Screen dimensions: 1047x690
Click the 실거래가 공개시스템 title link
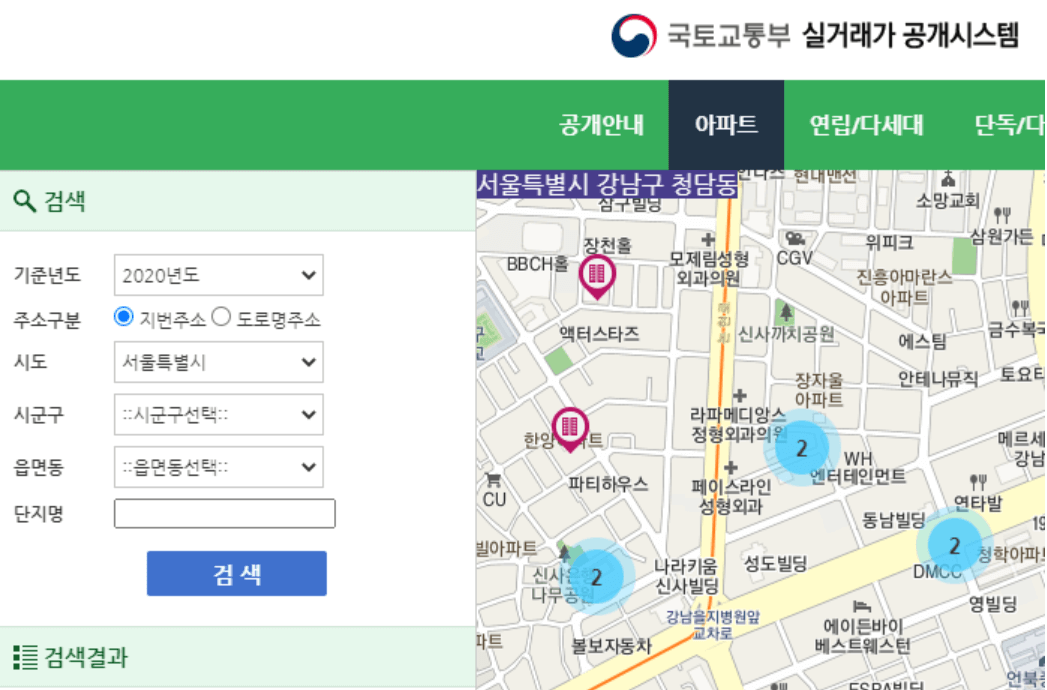point(910,35)
